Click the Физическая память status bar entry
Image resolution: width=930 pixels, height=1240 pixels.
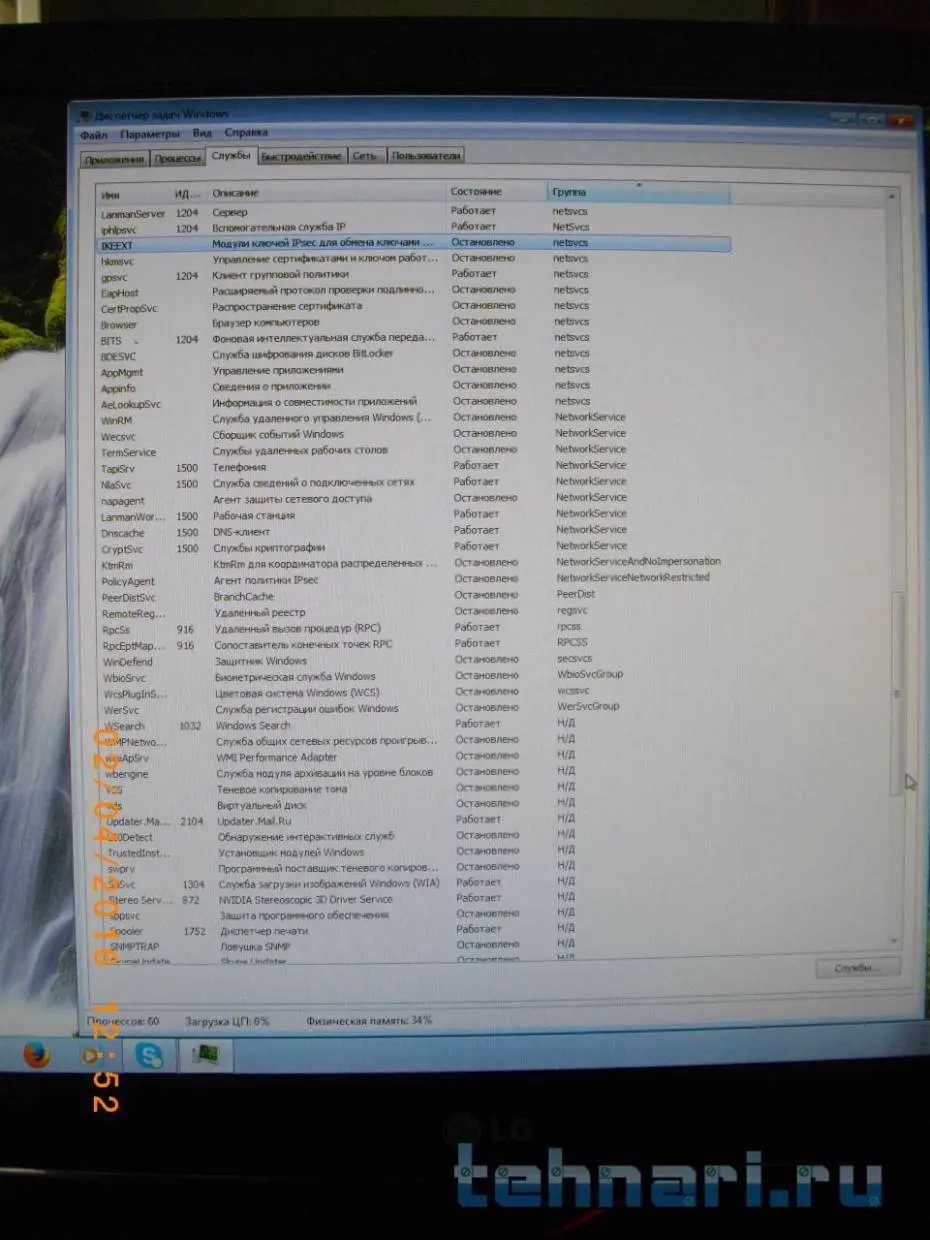(x=369, y=1021)
